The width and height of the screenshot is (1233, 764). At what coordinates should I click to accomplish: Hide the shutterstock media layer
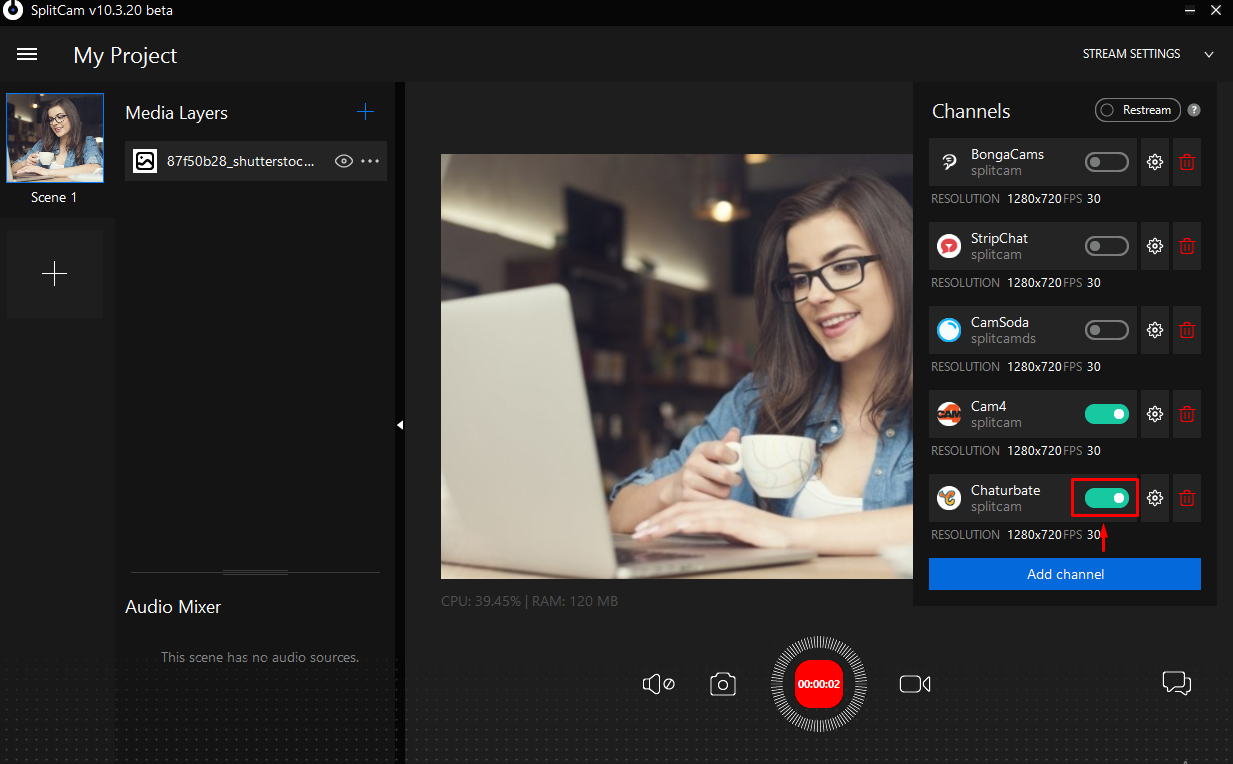tap(344, 161)
